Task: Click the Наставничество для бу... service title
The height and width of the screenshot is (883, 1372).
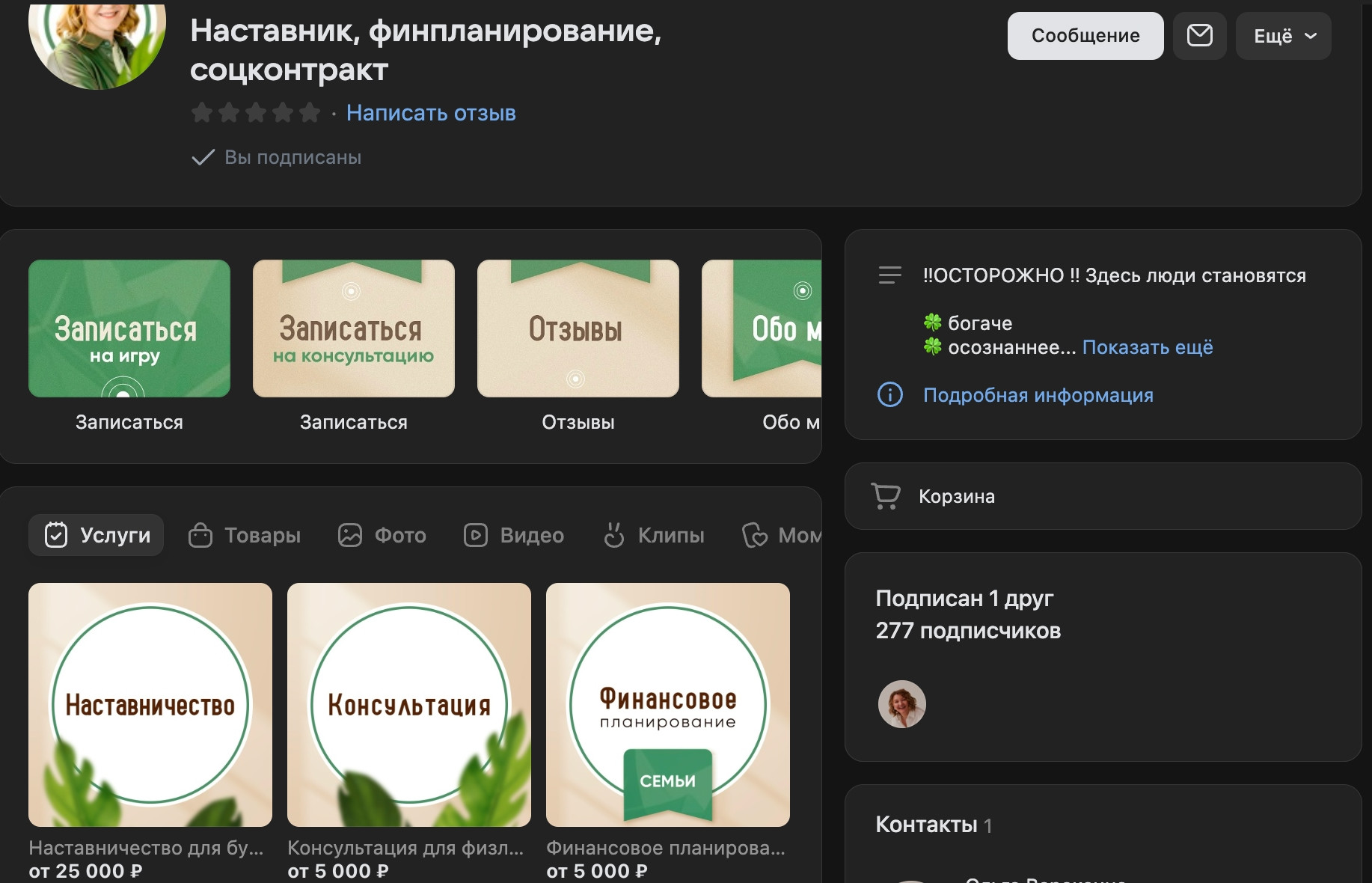Action: [146, 848]
